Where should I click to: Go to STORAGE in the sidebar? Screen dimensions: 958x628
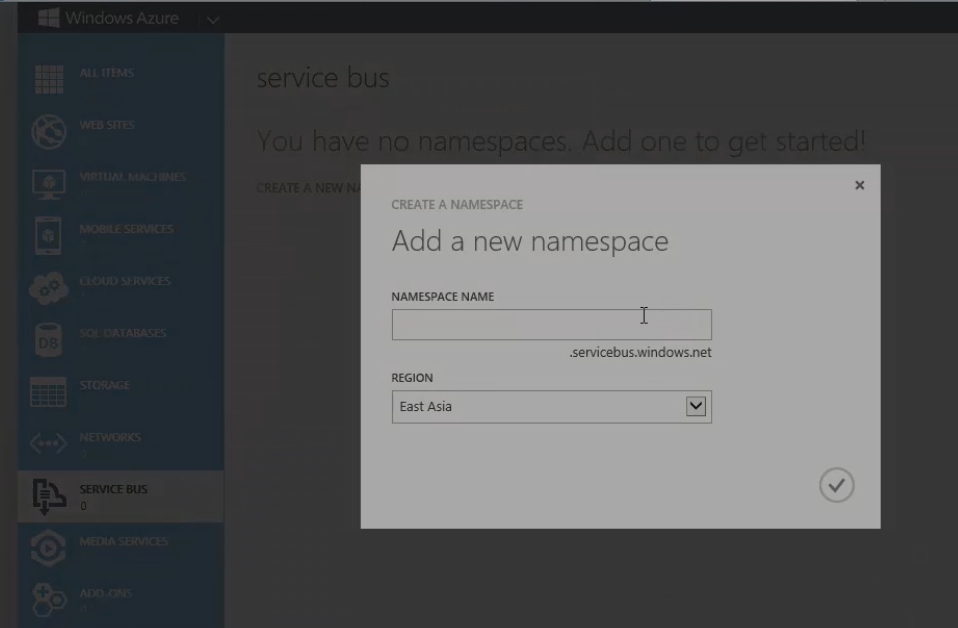[104, 385]
